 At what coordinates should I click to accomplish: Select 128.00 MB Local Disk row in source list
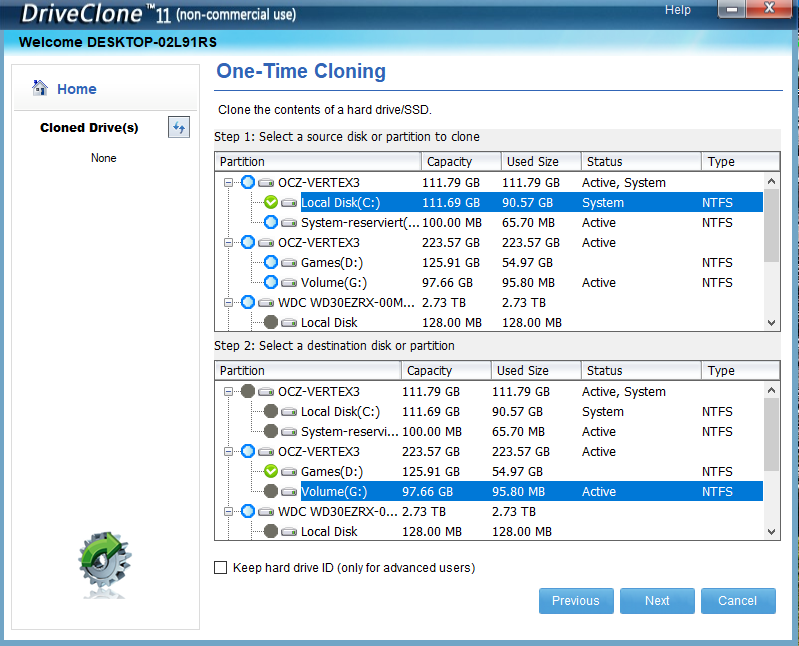tap(531, 322)
